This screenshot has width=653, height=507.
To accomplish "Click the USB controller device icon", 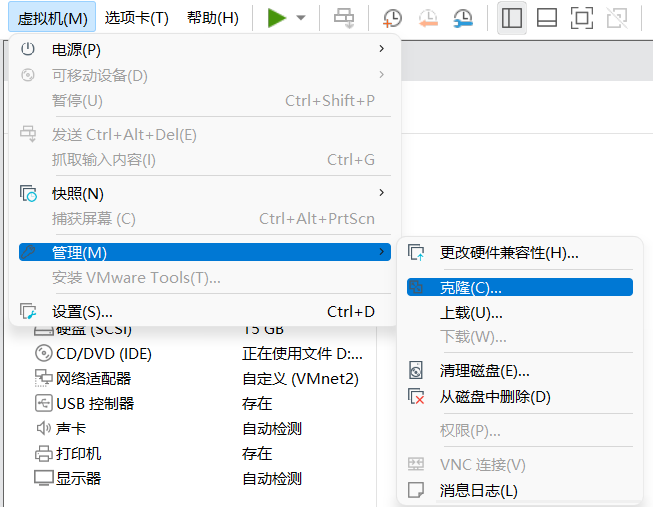I will [43, 403].
